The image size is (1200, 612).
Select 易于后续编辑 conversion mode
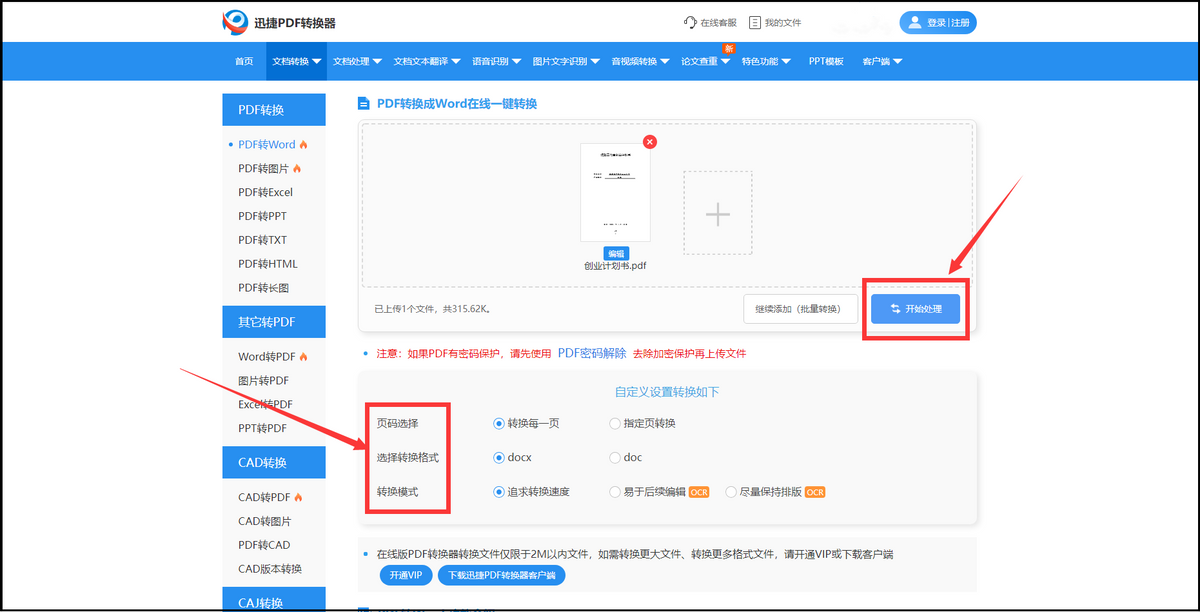coord(615,492)
